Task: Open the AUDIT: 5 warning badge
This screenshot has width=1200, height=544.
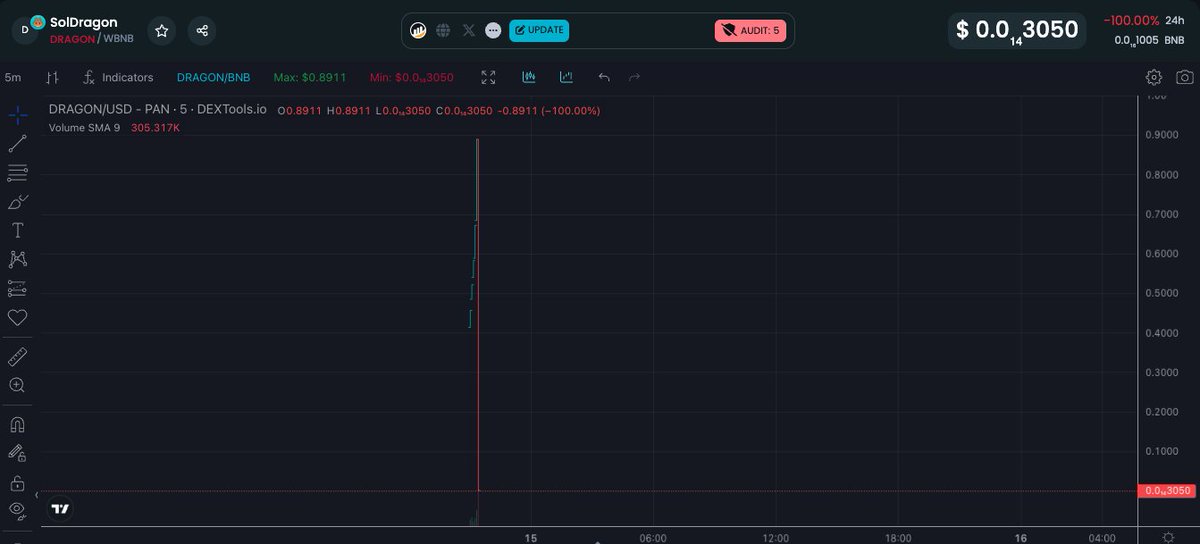Action: [750, 30]
